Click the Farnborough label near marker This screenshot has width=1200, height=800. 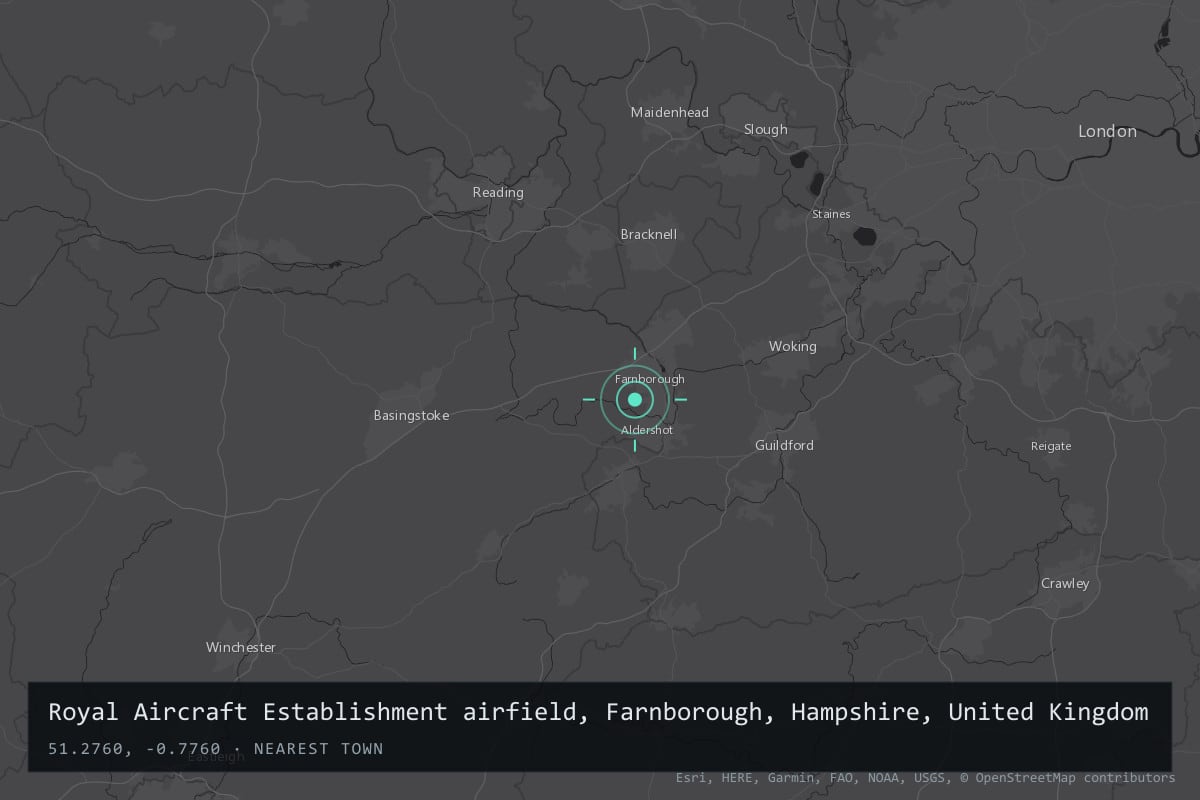[x=650, y=379]
